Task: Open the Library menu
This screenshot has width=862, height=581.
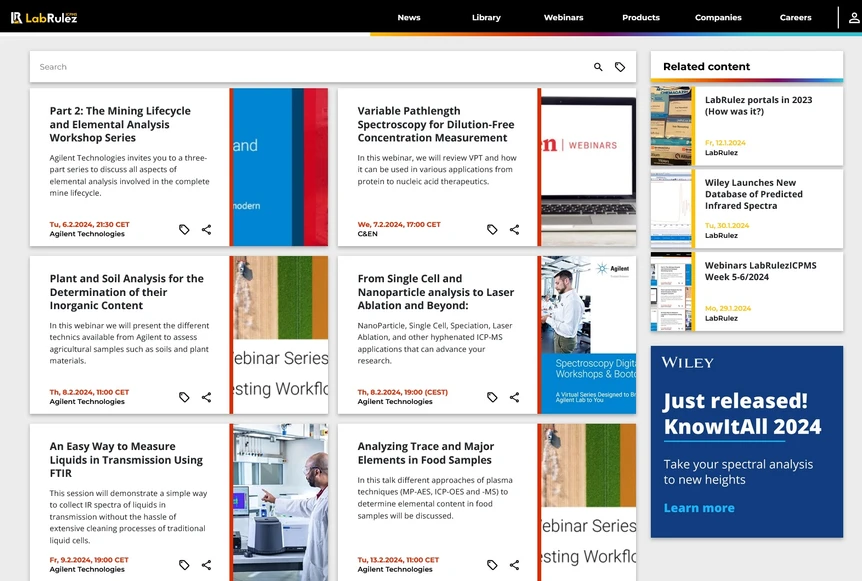Action: (487, 18)
